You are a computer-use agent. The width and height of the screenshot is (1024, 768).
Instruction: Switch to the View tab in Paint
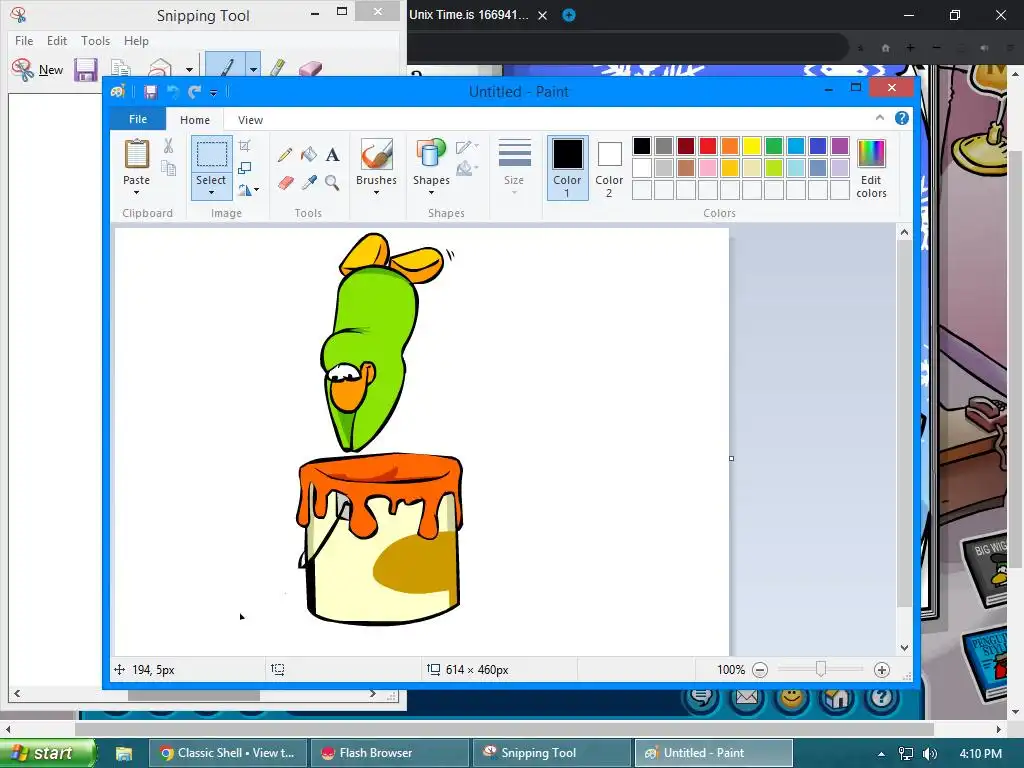pyautogui.click(x=250, y=120)
